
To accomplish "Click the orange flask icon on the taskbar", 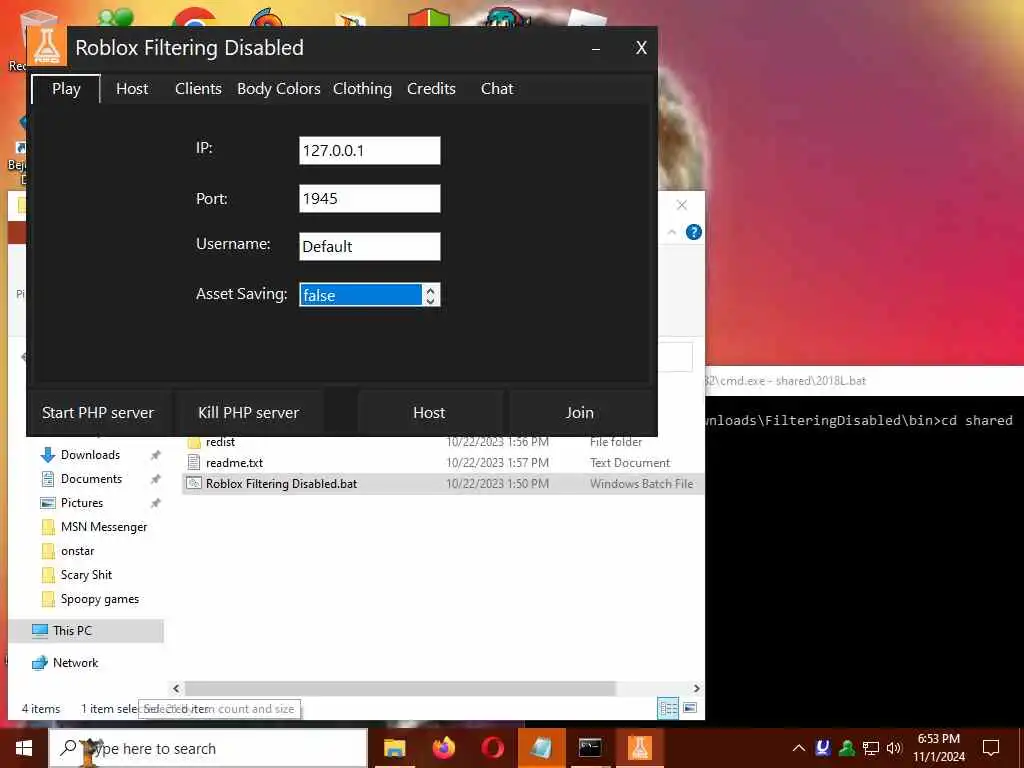I will 640,748.
